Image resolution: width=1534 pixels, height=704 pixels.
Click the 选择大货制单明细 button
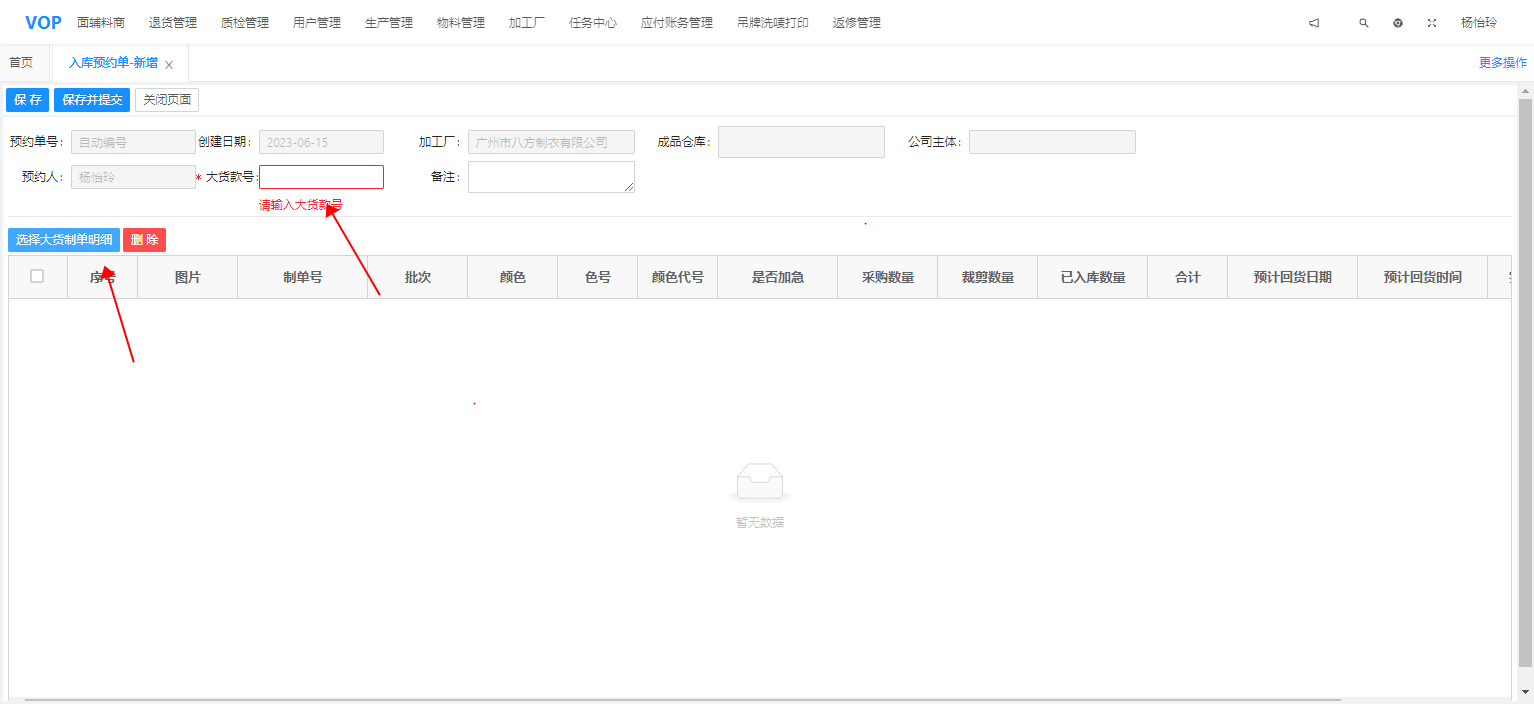[x=64, y=240]
